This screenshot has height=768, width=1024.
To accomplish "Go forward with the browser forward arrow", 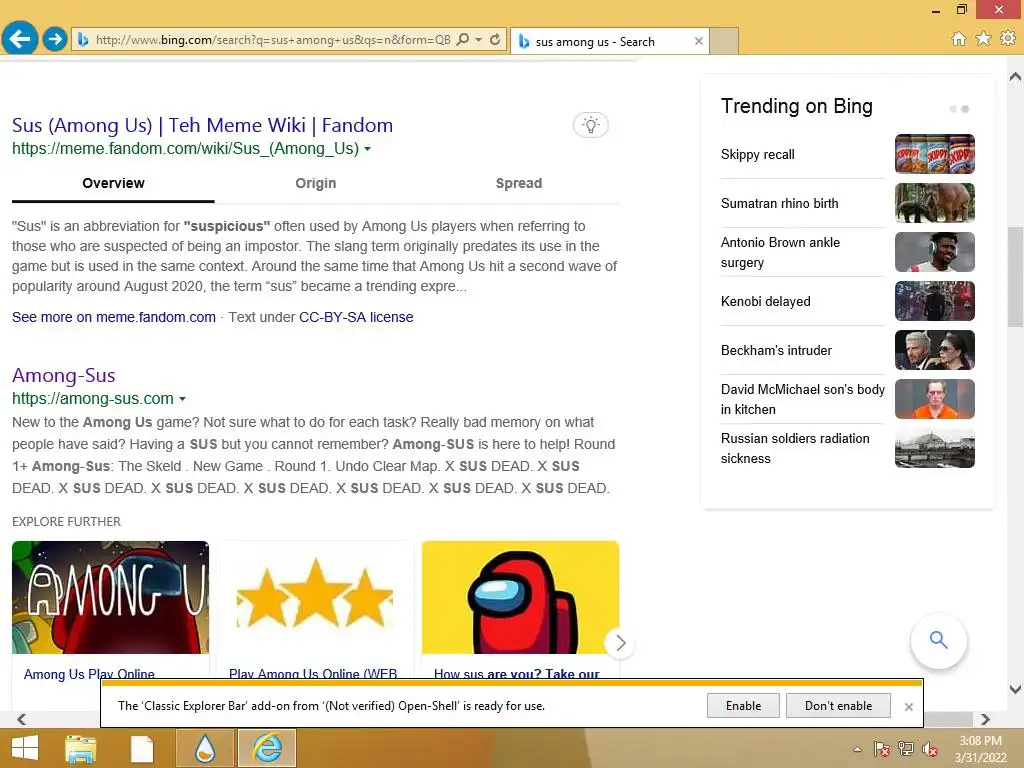I will (55, 39).
